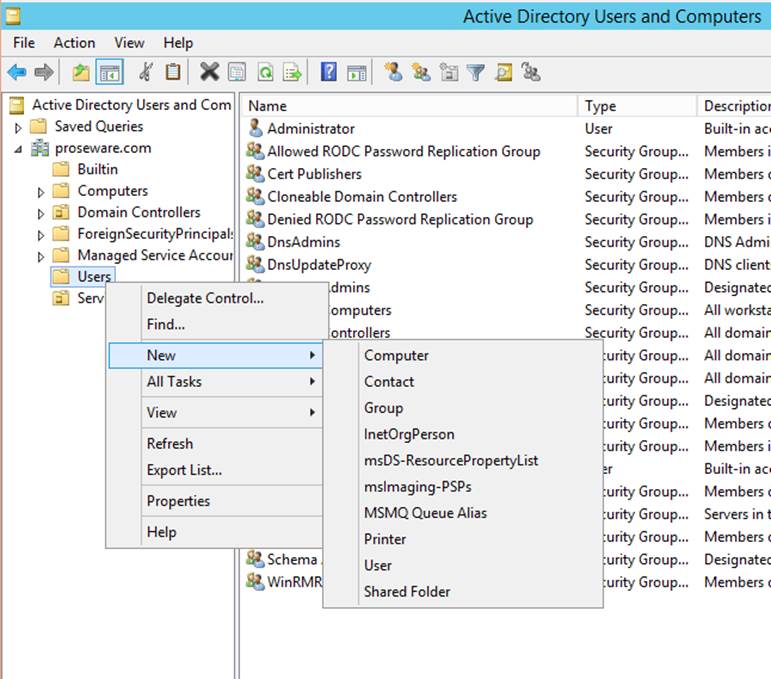
Task: Click the Cut scissors toolbar icon
Action: point(146,72)
